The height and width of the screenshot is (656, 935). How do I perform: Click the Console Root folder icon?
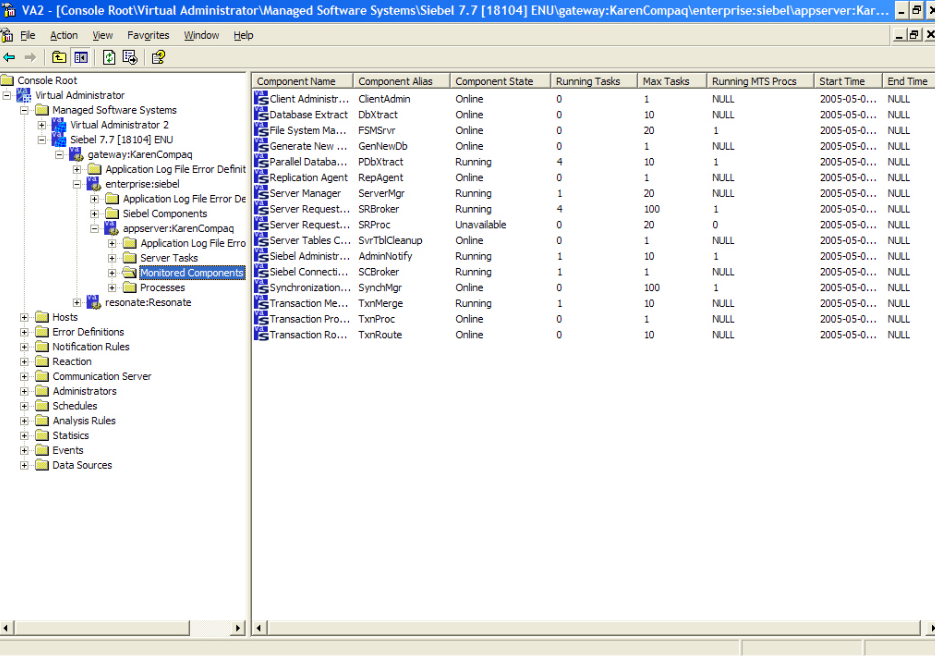(x=7, y=81)
